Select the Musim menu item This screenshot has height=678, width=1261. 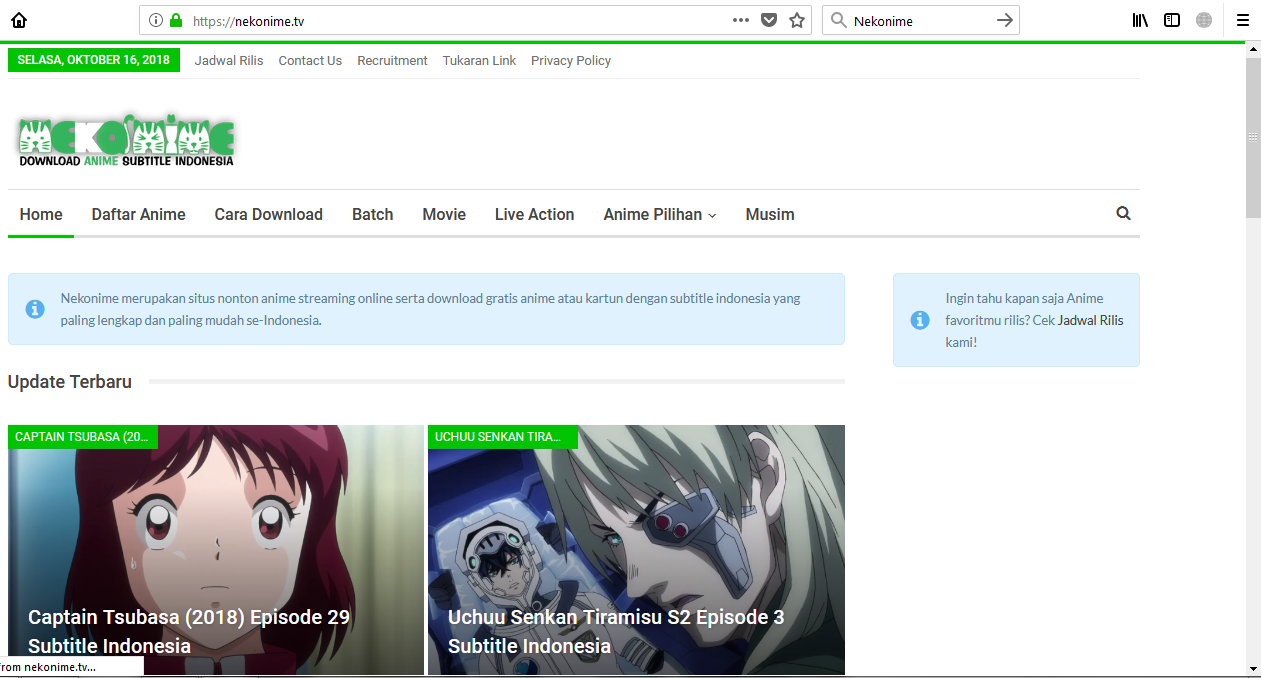point(770,214)
